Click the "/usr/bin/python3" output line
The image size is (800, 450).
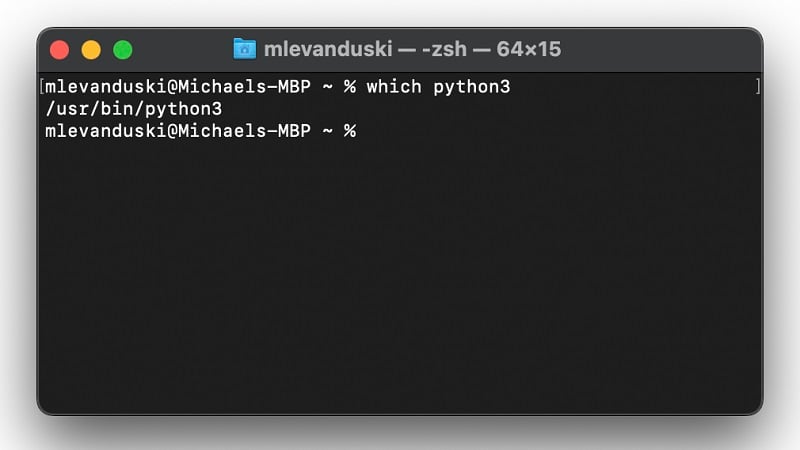point(133,109)
